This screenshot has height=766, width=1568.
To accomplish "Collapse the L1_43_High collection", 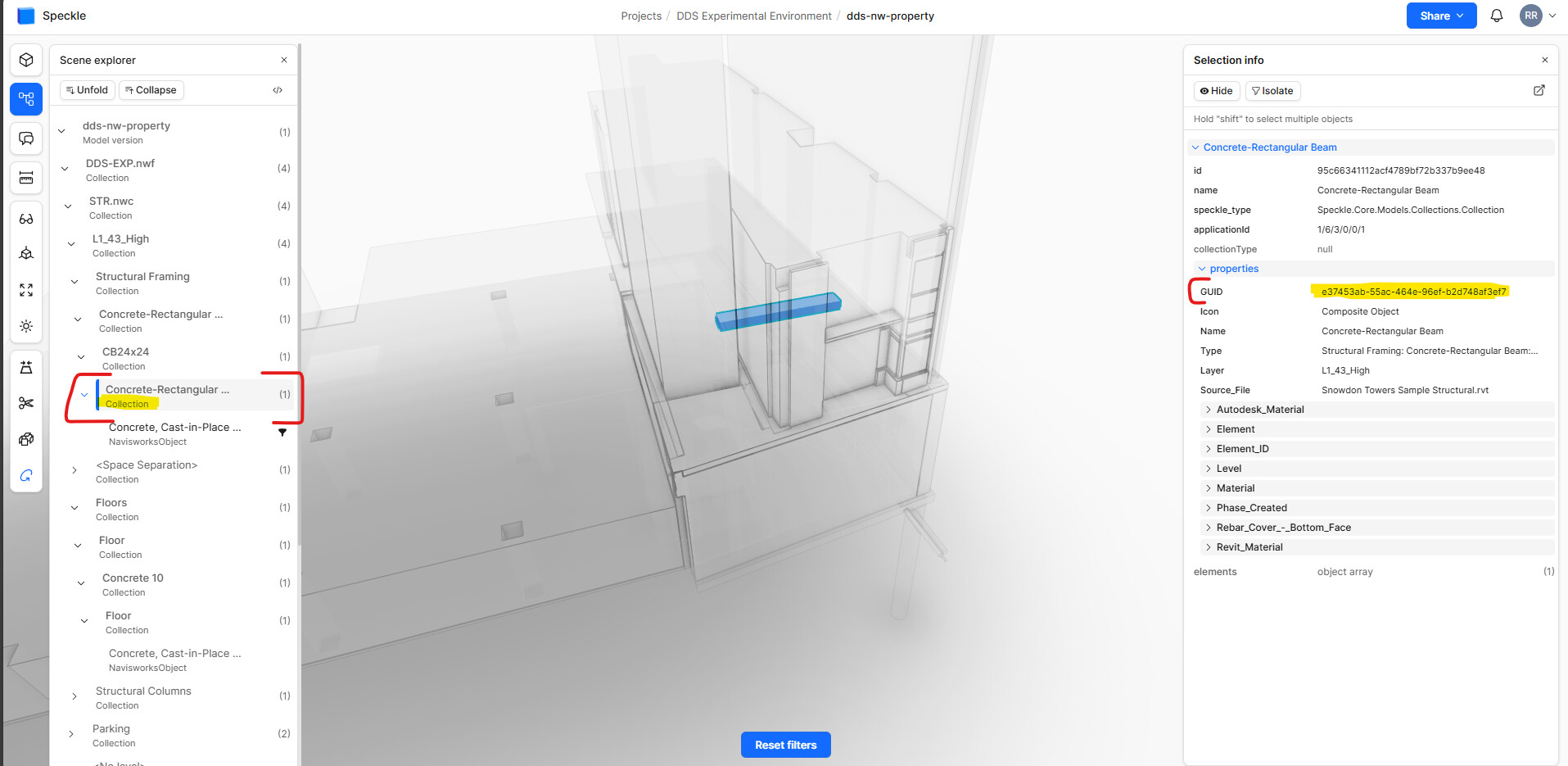I will click(x=71, y=244).
